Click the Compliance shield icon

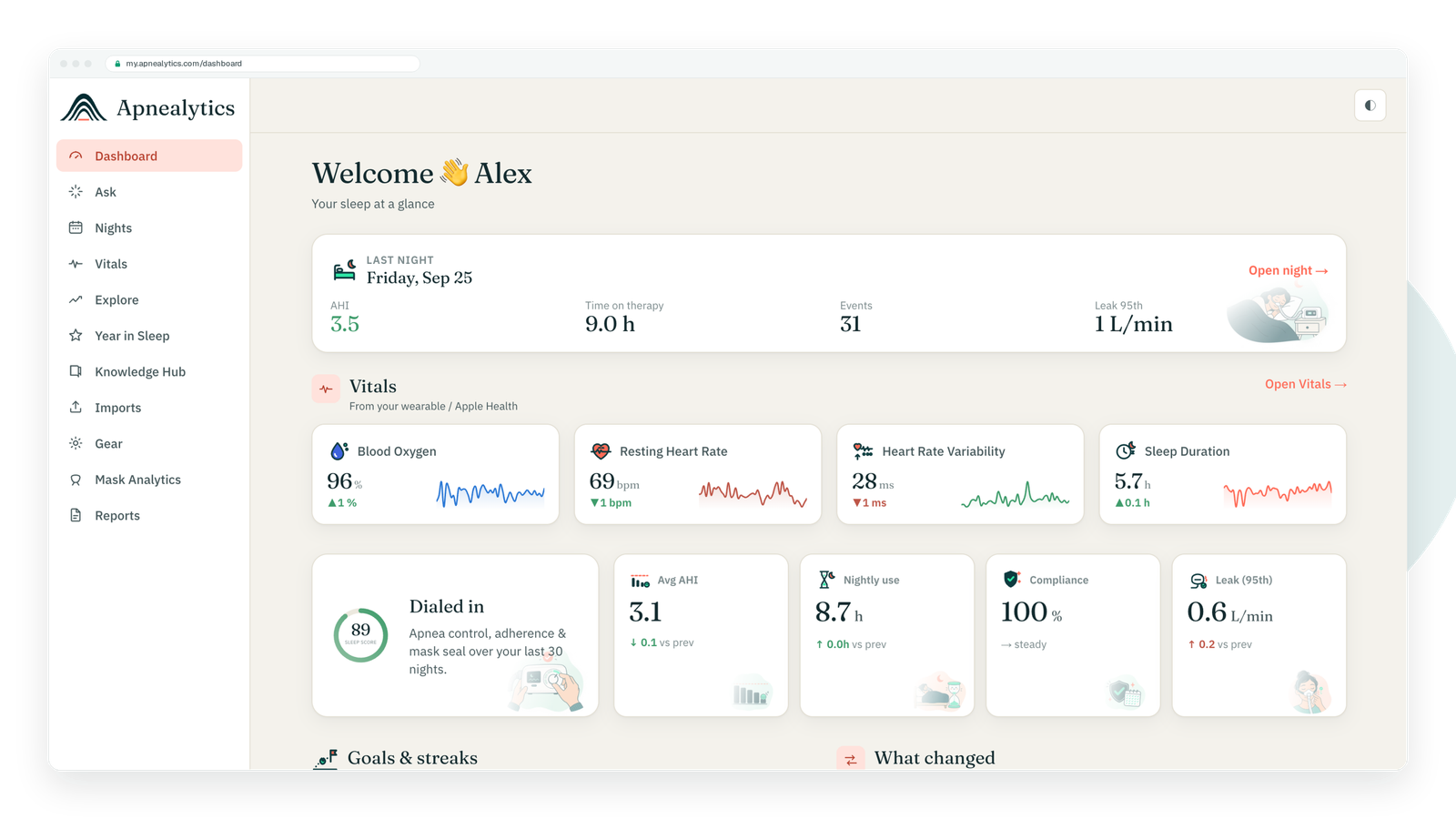pos(1011,580)
